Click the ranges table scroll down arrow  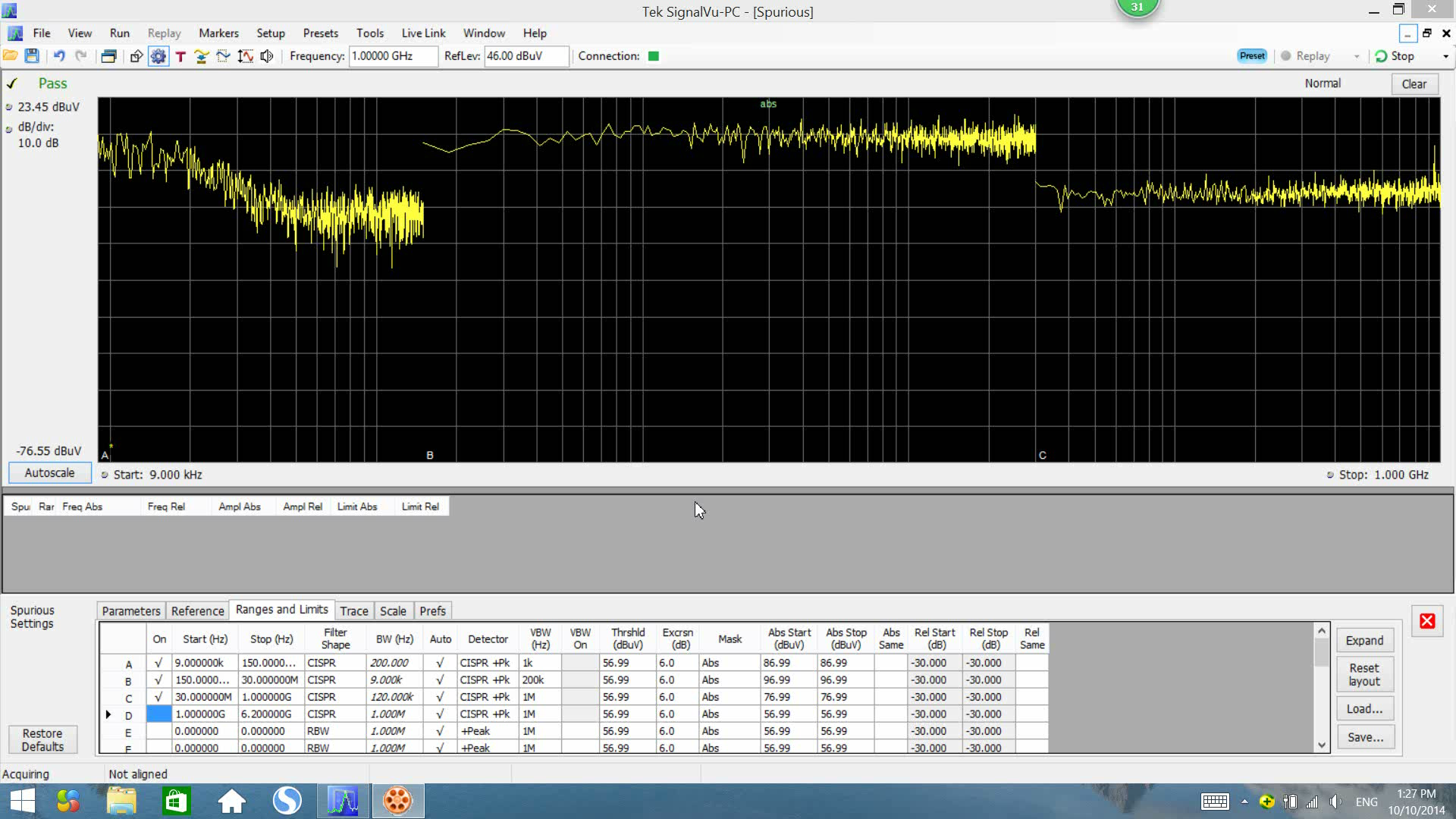tap(1322, 745)
